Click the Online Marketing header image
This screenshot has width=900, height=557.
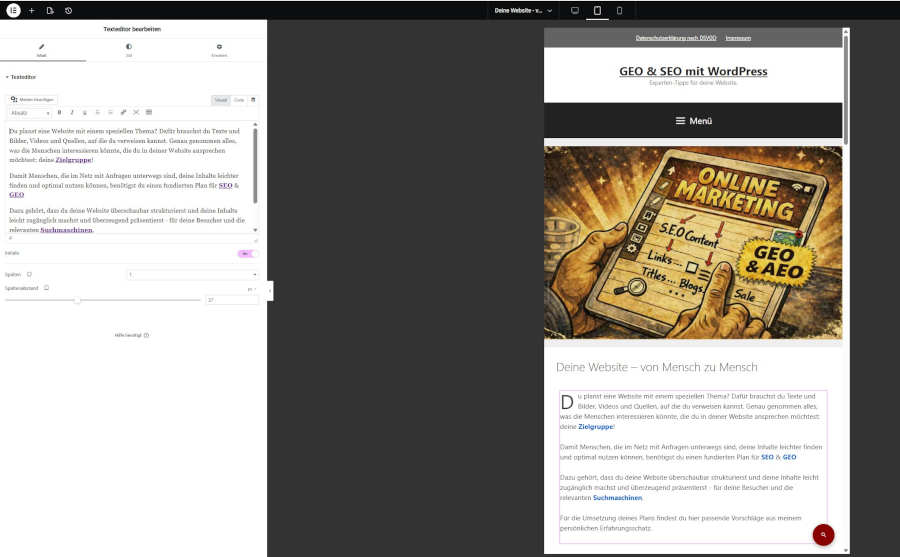pos(693,242)
